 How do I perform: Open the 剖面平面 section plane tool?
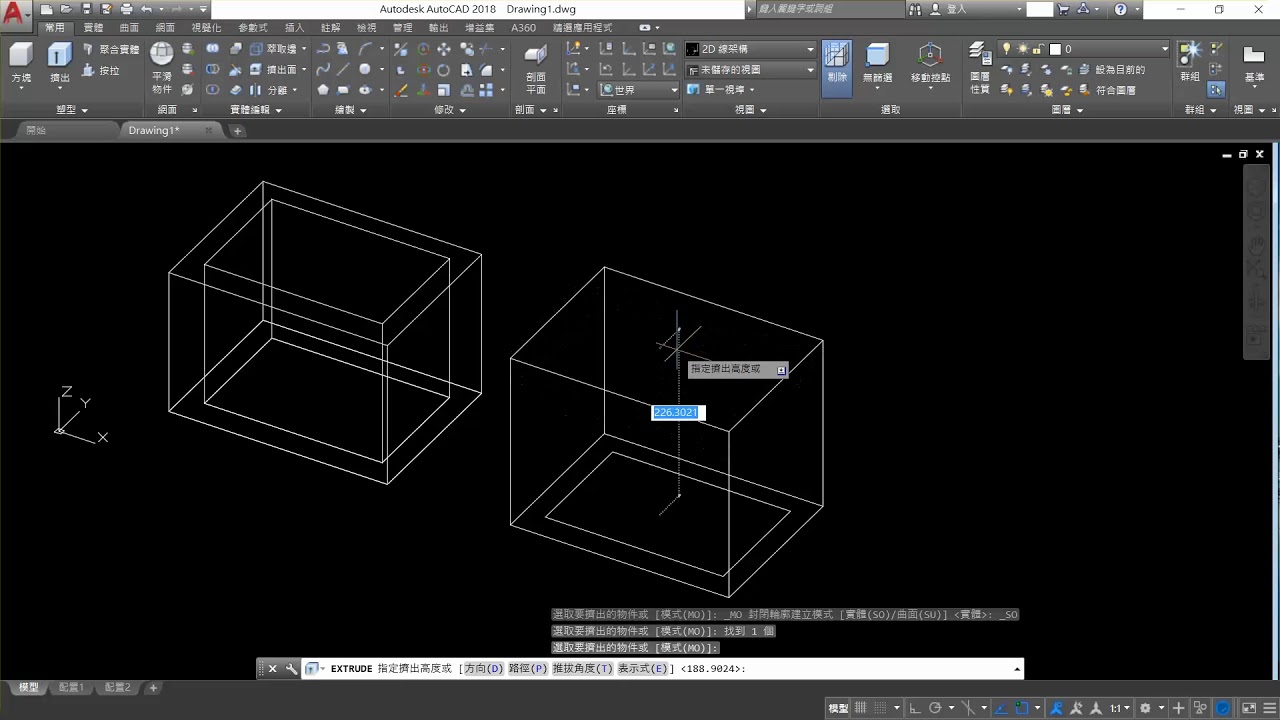tap(536, 68)
